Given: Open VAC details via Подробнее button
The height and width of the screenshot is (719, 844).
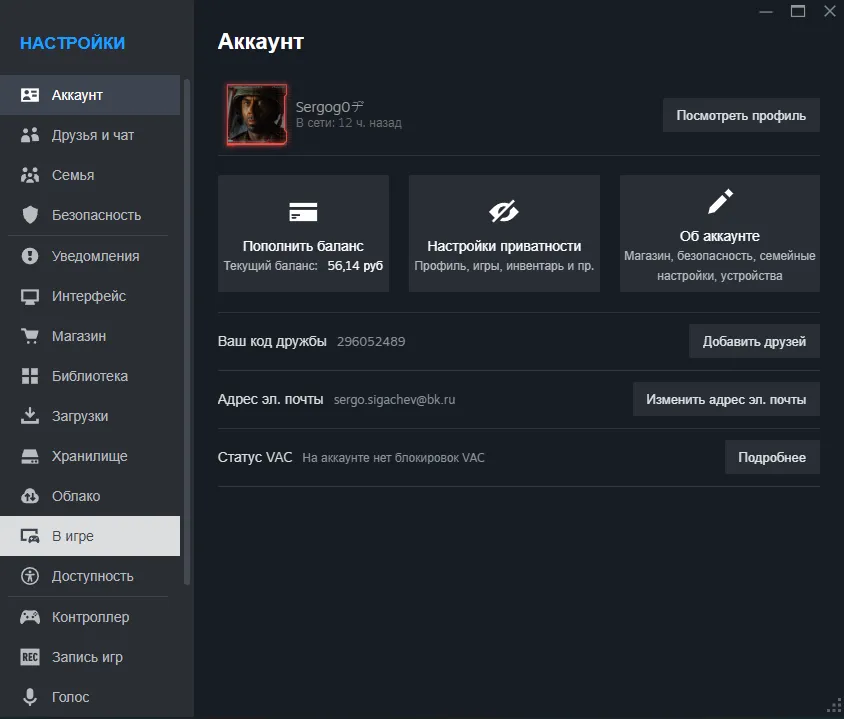Looking at the screenshot, I should pyautogui.click(x=772, y=457).
